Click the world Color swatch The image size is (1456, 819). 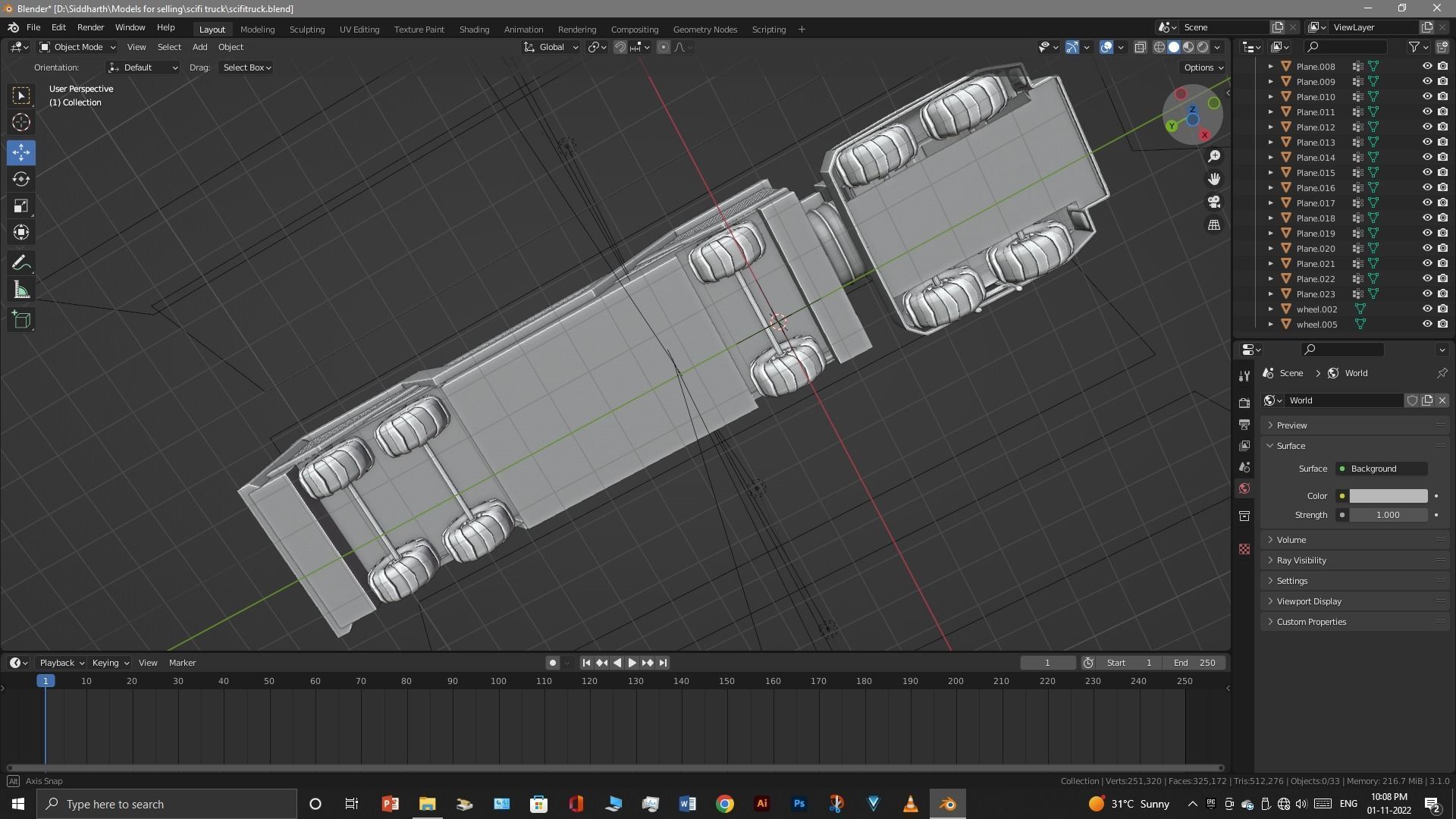tap(1388, 496)
